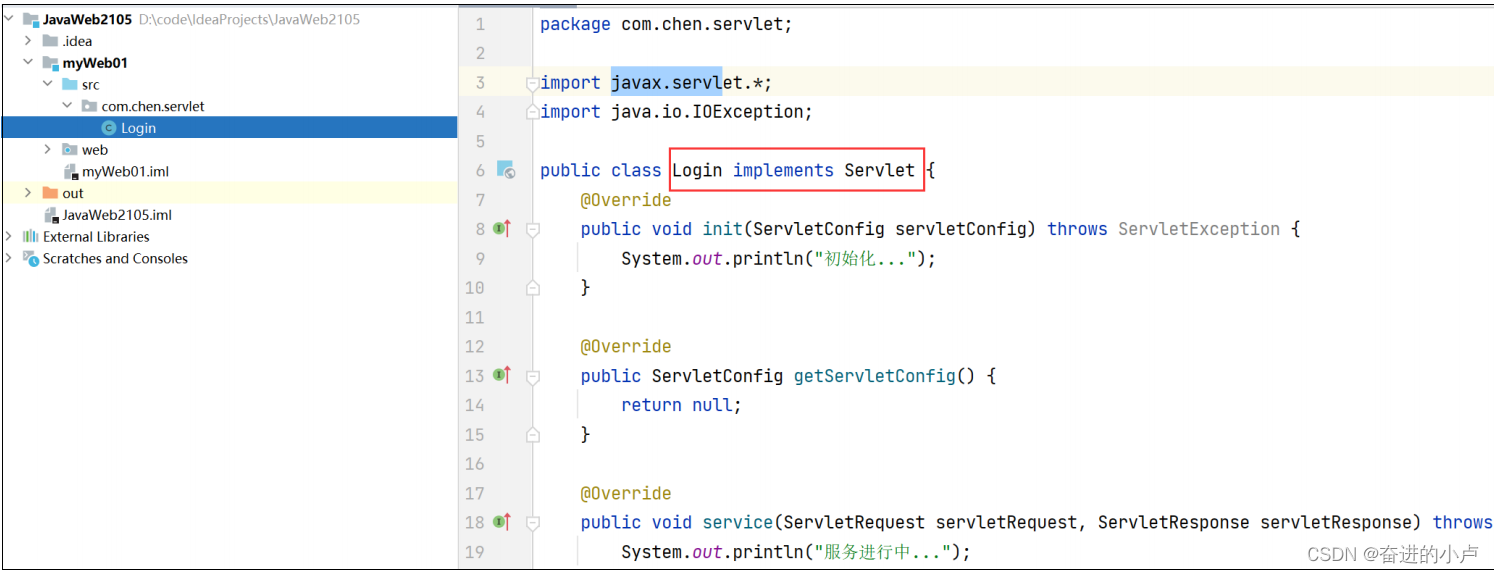Click the Scratches and Consoles icon

click(x=31, y=258)
